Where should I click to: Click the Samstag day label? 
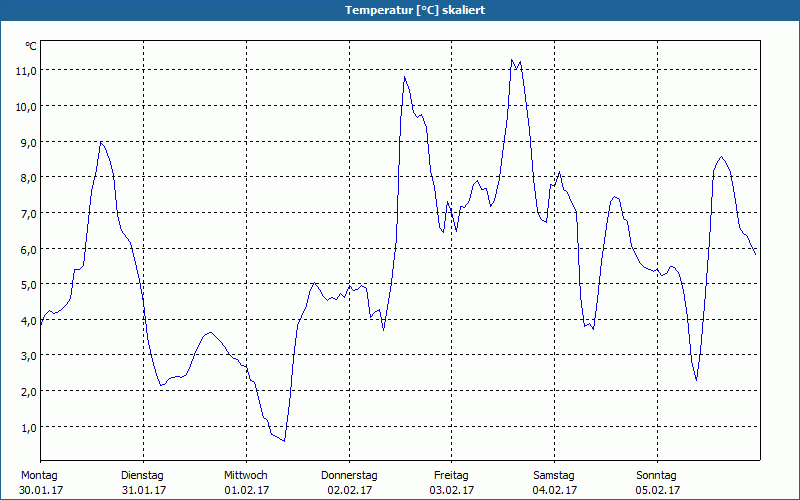554,475
